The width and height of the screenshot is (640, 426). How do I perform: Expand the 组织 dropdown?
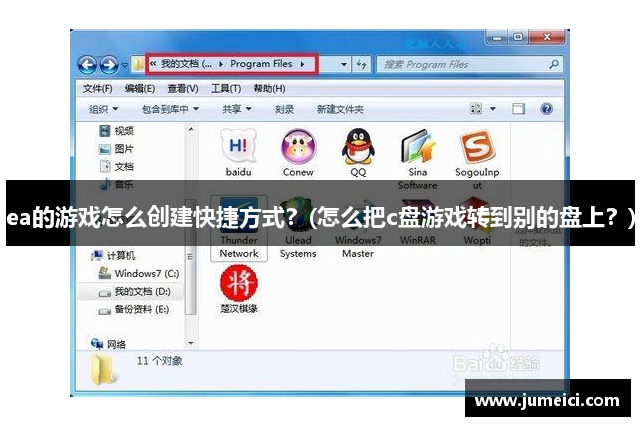click(103, 109)
